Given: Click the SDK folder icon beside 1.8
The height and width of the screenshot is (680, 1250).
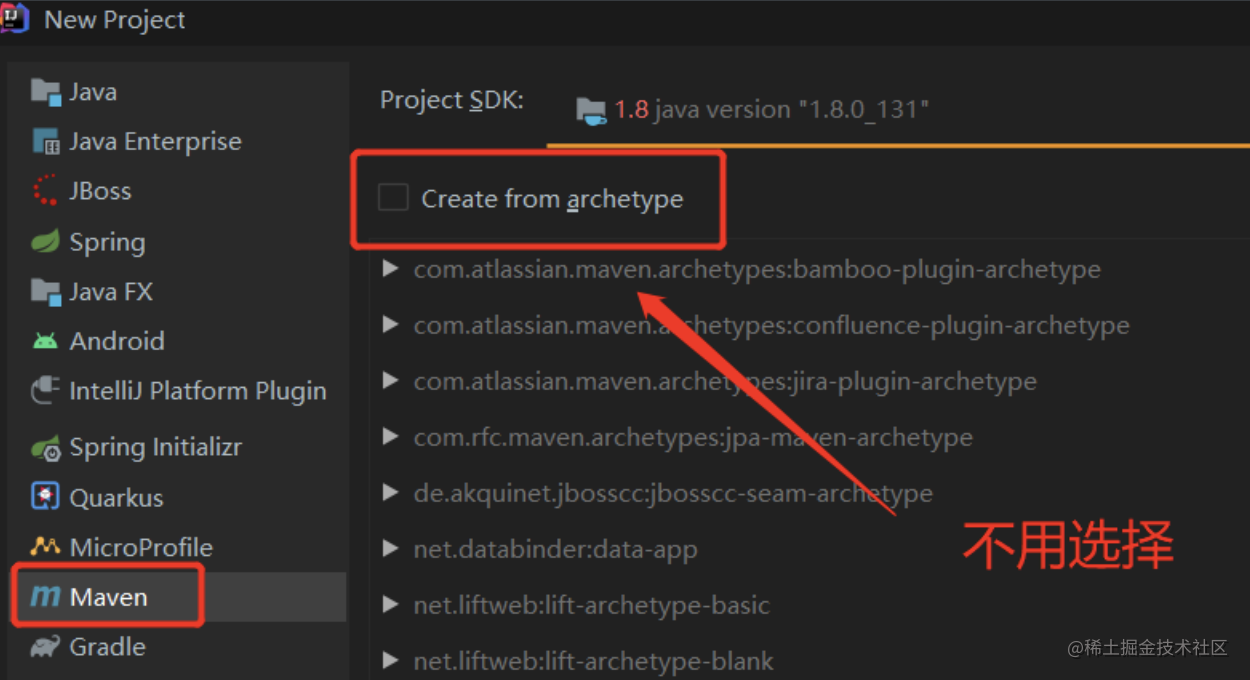Looking at the screenshot, I should [x=592, y=111].
